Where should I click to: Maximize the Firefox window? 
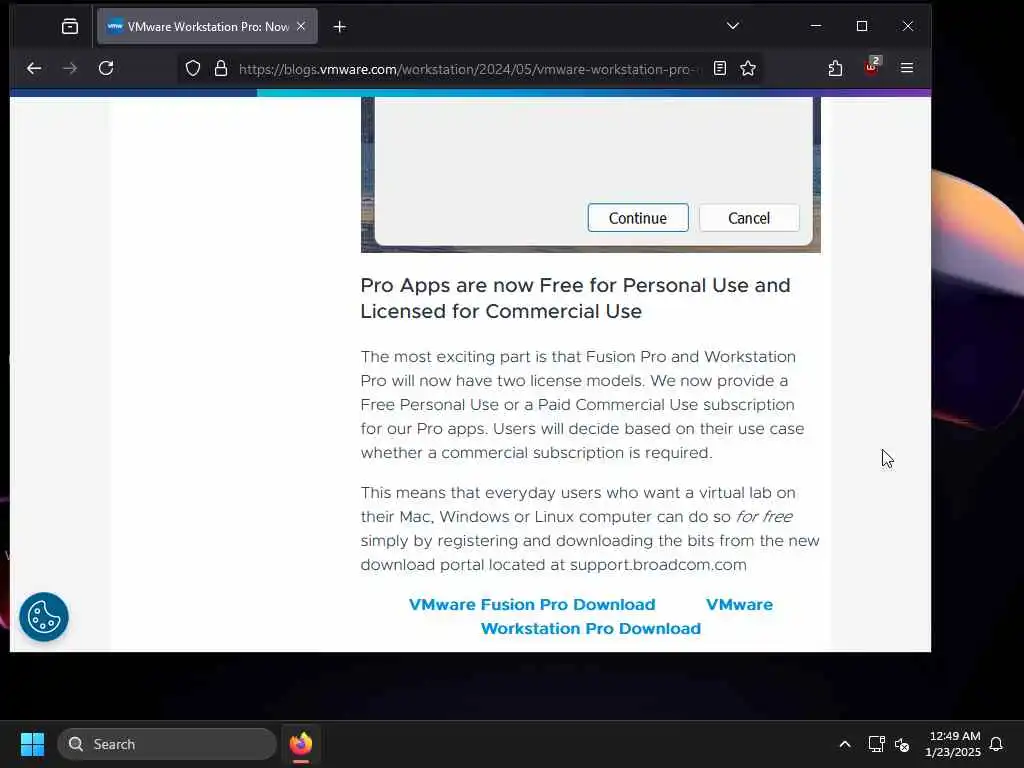[x=862, y=26]
